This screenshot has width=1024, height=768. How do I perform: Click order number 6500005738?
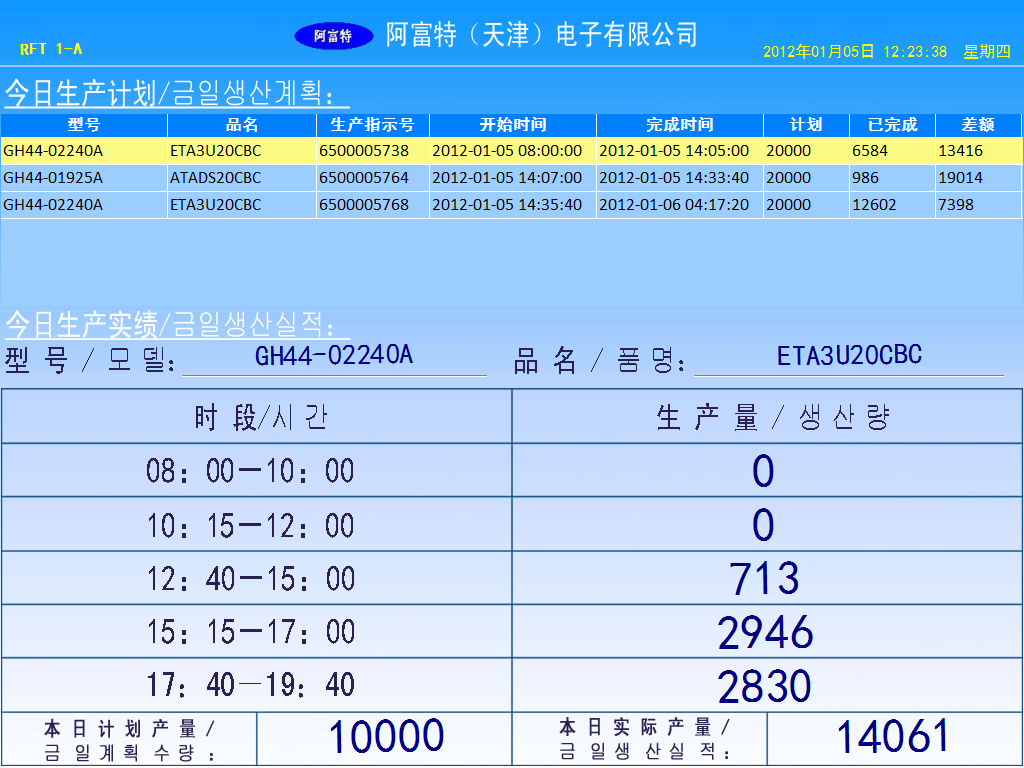coord(373,151)
